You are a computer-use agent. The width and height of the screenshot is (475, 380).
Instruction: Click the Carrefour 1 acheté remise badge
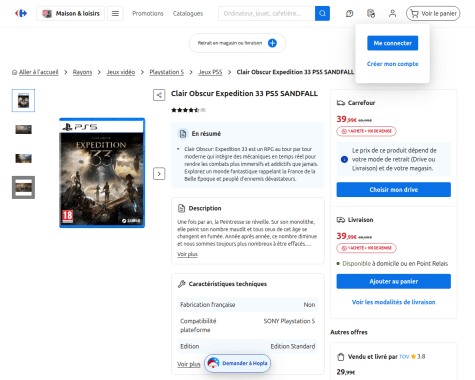tap(366, 131)
